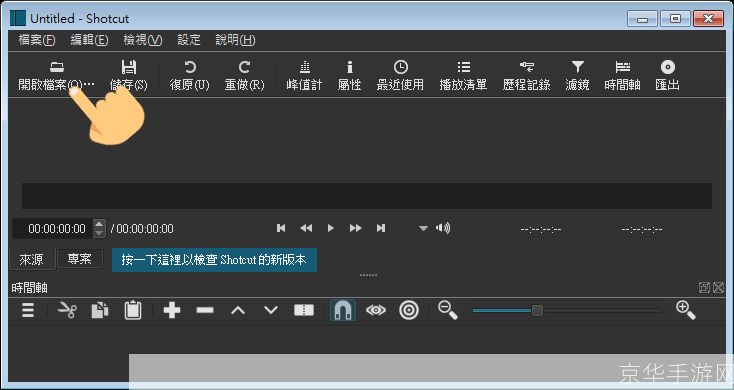
Task: Open the 屬性 (Properties) panel
Action: 349,76
